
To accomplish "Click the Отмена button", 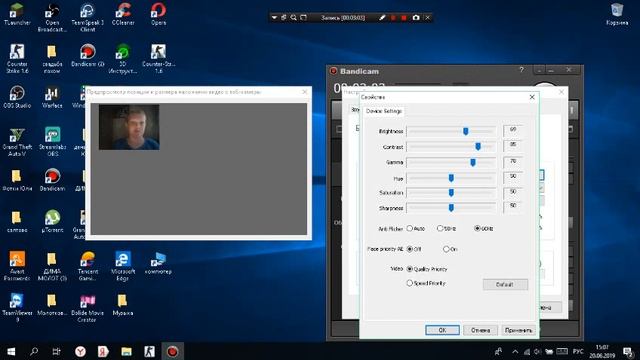I will [480, 330].
